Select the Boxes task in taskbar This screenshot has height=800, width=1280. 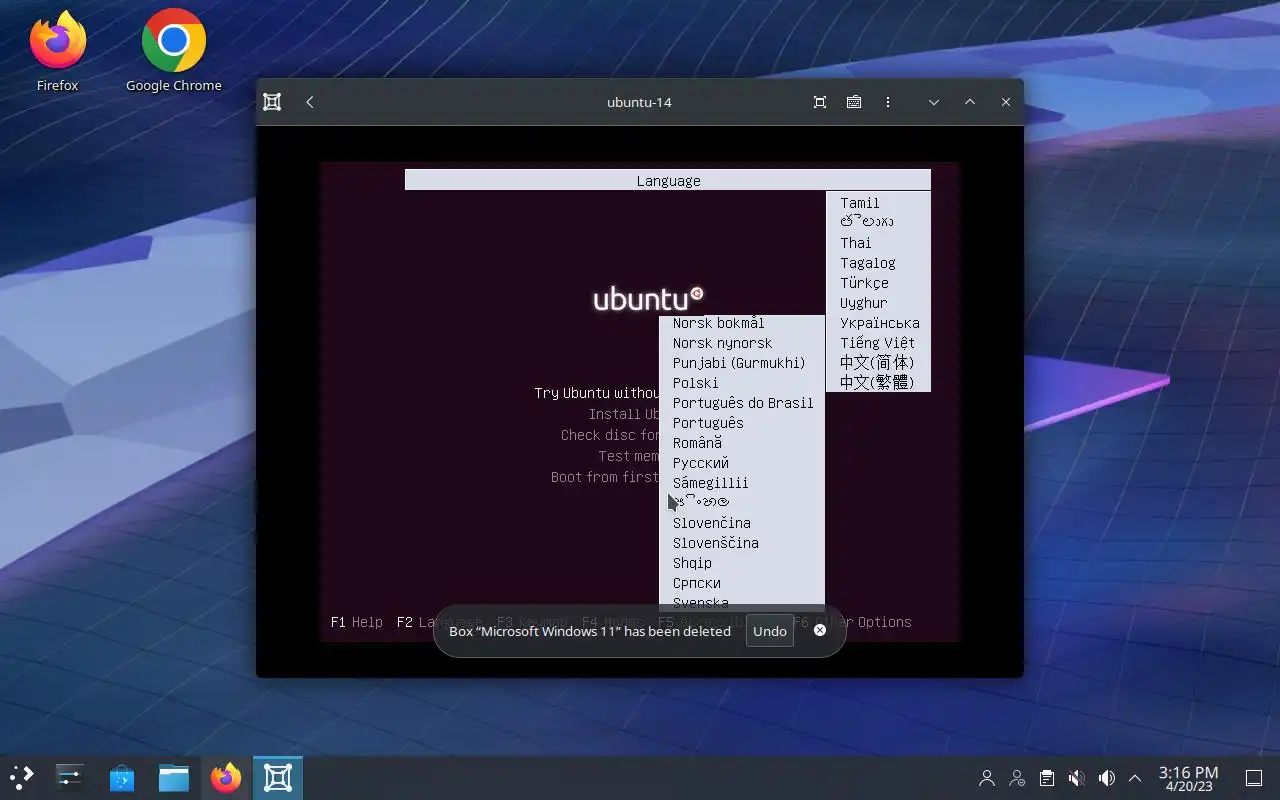pyautogui.click(x=278, y=778)
